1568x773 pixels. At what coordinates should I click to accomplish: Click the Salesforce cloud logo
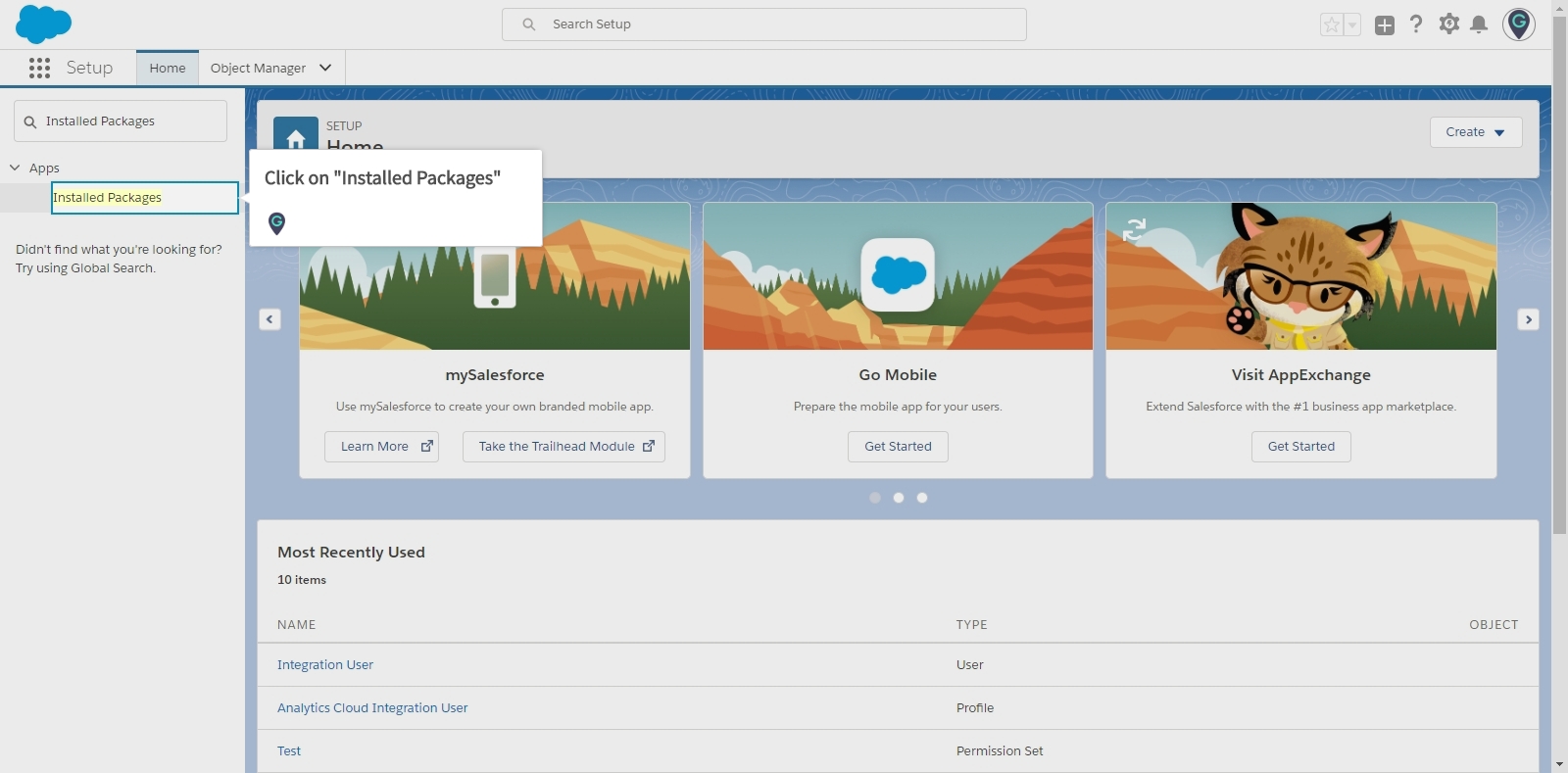(x=43, y=24)
